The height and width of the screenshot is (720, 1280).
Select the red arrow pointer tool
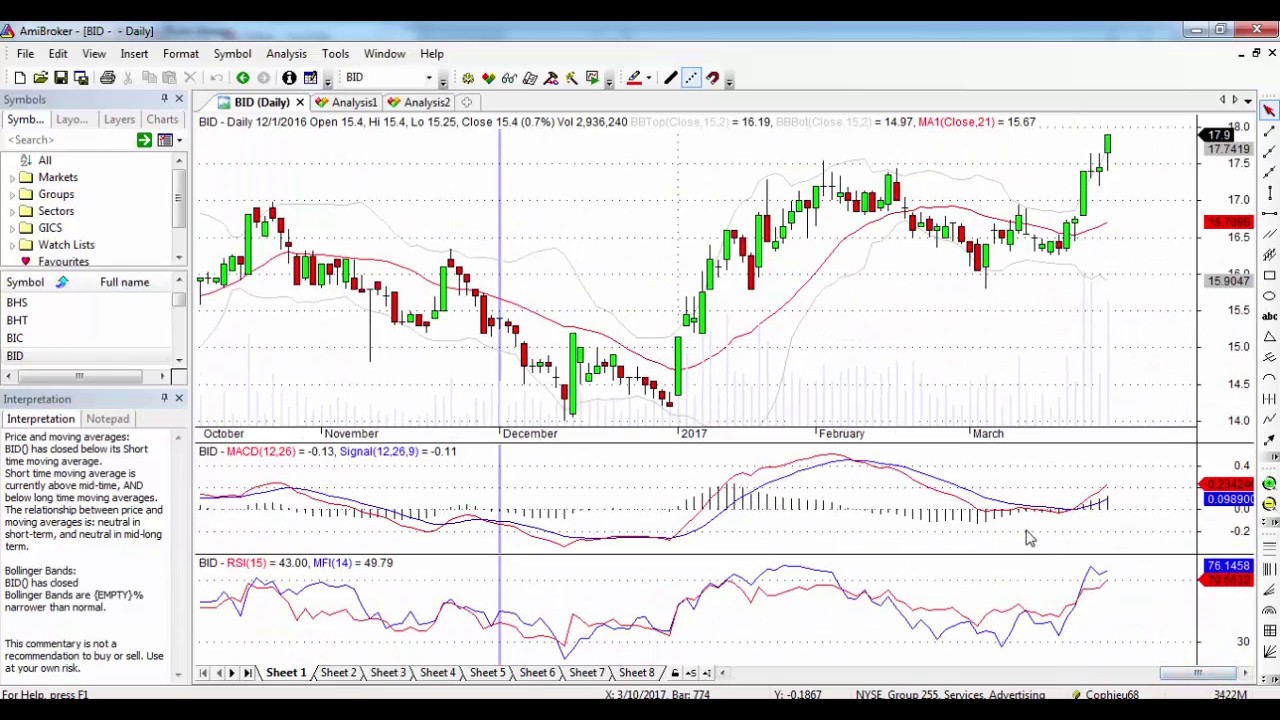point(1269,110)
